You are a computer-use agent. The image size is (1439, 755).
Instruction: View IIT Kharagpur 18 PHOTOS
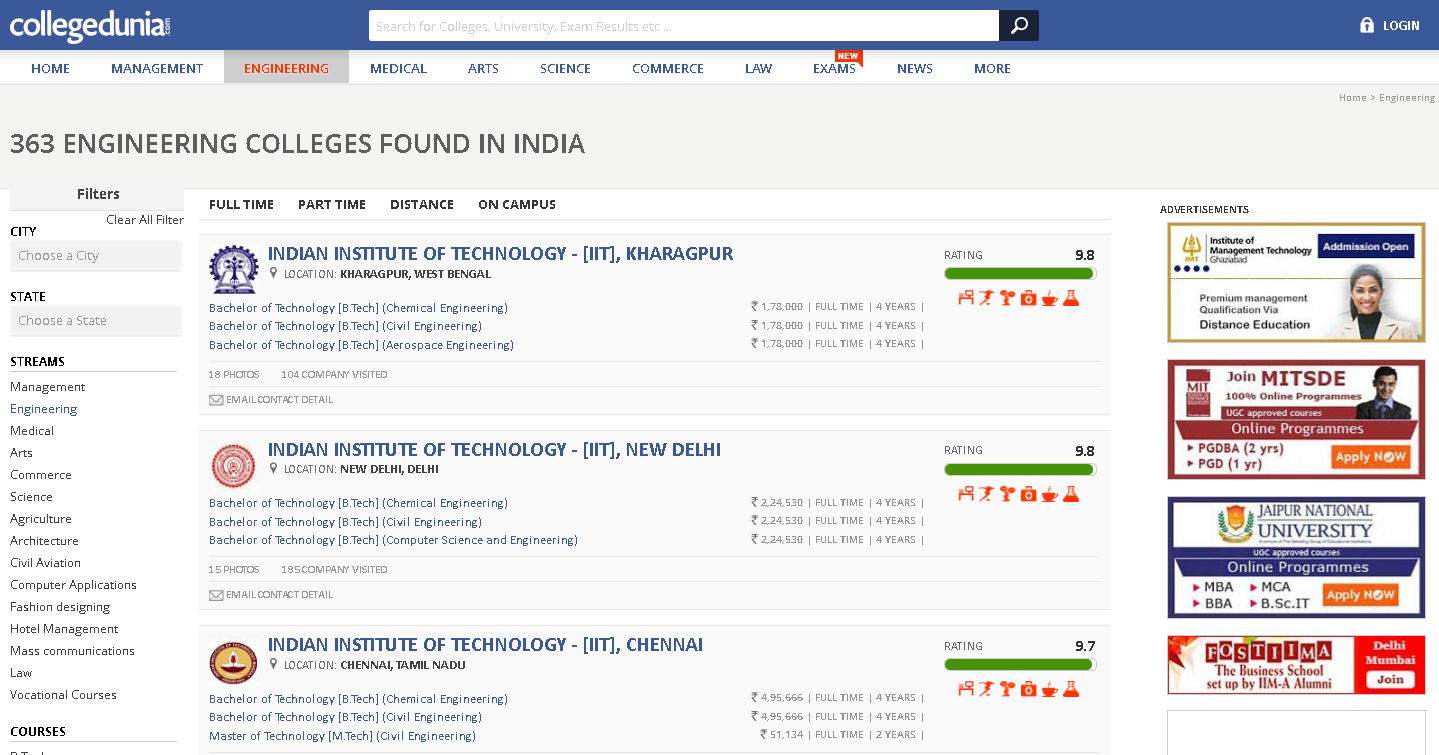234,375
